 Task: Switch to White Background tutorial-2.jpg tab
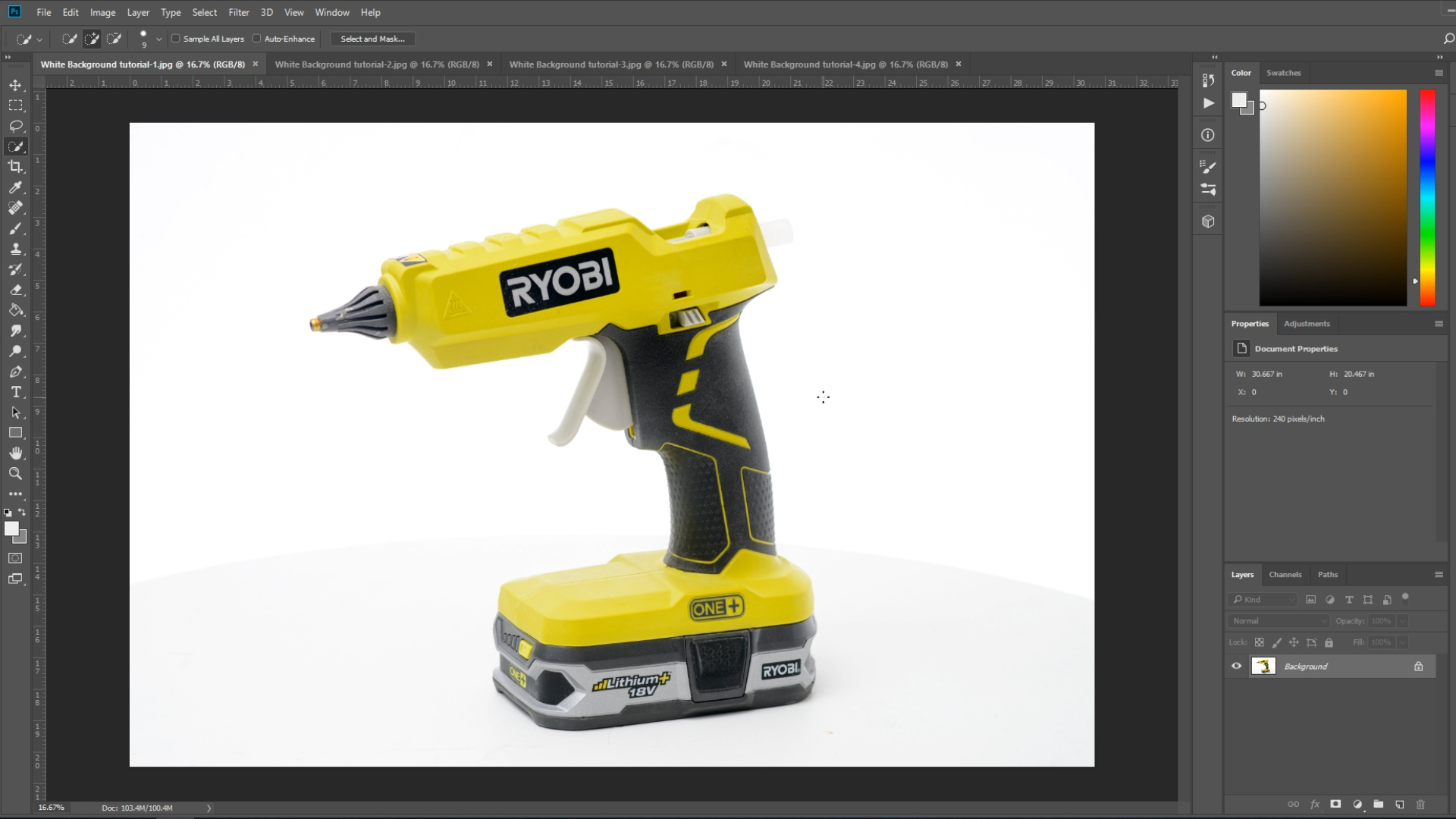(x=377, y=64)
